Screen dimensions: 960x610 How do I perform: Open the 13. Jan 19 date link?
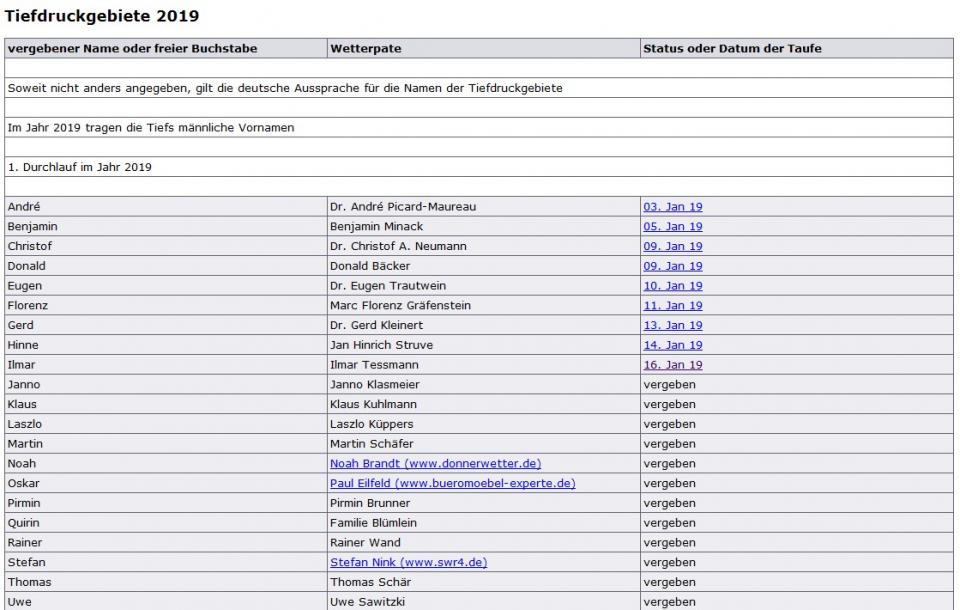[672, 325]
